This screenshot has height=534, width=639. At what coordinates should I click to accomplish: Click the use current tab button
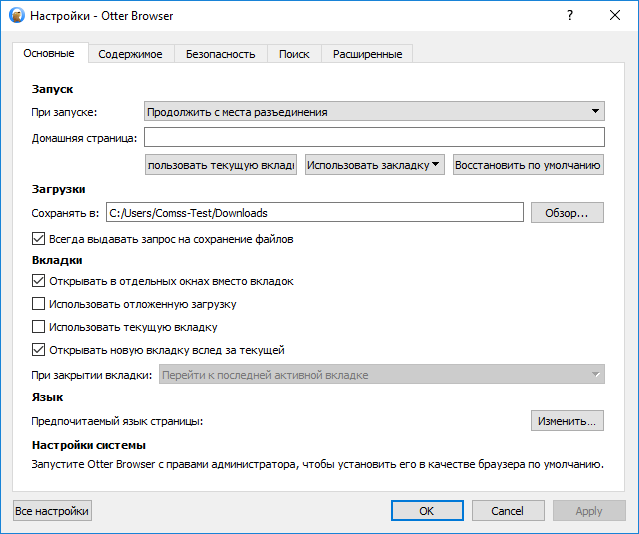(x=221, y=165)
